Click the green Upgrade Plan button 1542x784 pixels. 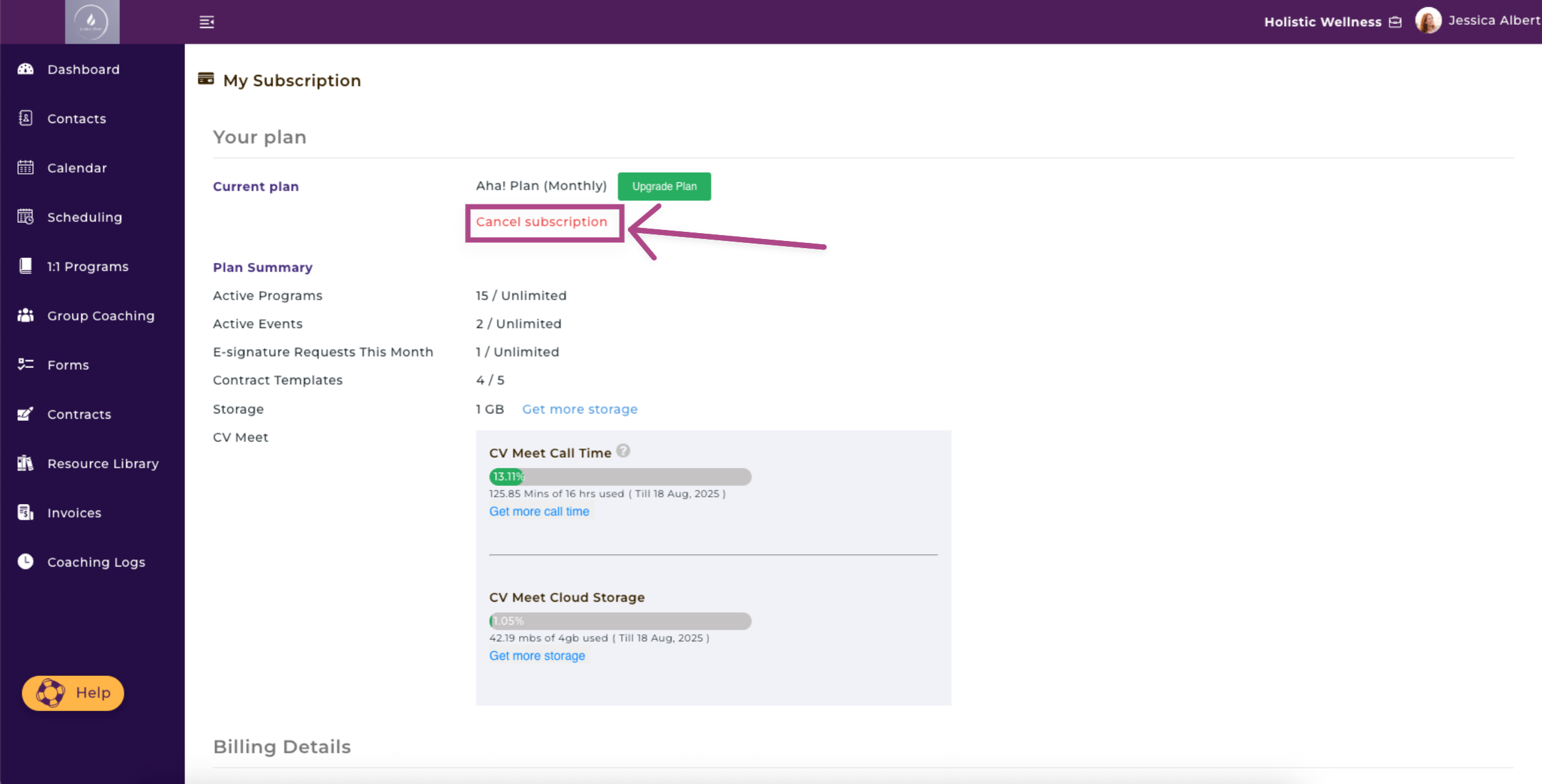664,186
